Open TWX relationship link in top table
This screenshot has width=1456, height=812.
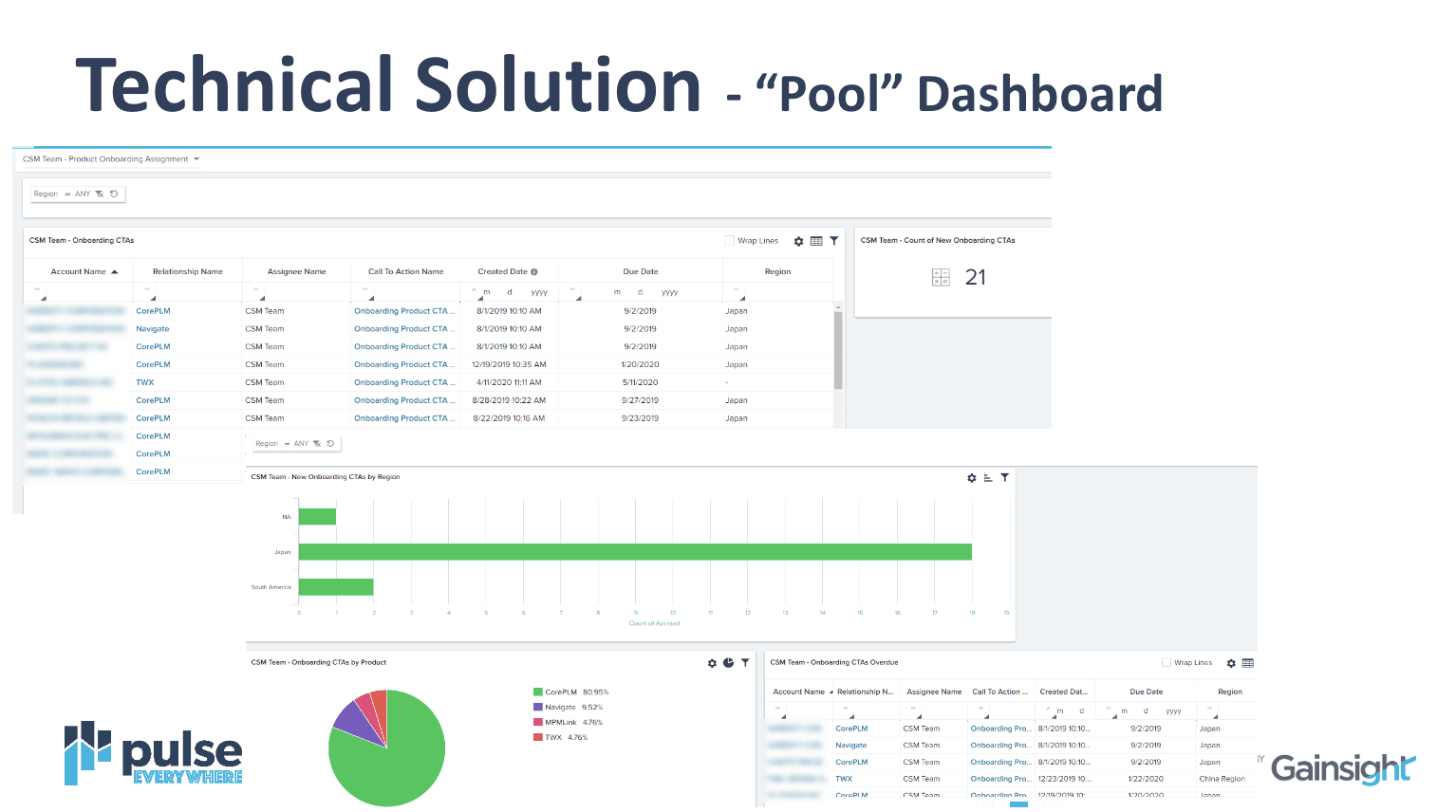(x=145, y=382)
